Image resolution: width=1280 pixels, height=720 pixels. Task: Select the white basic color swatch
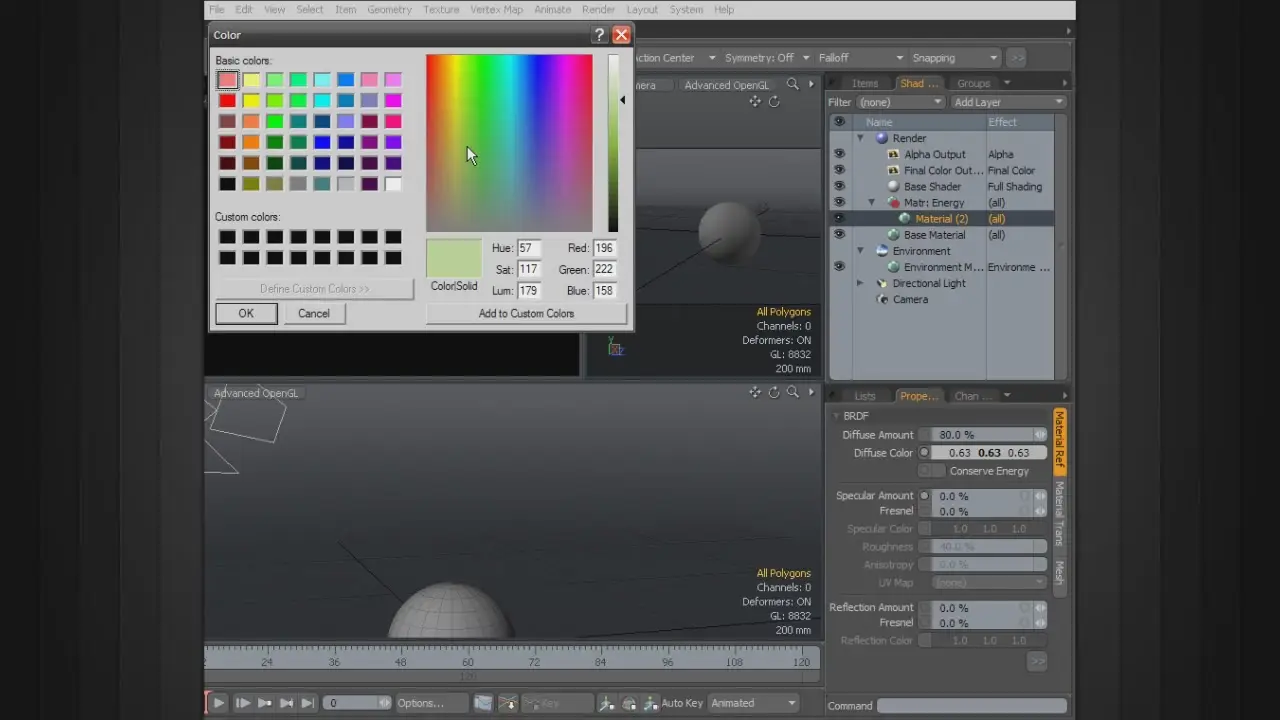coord(393,184)
